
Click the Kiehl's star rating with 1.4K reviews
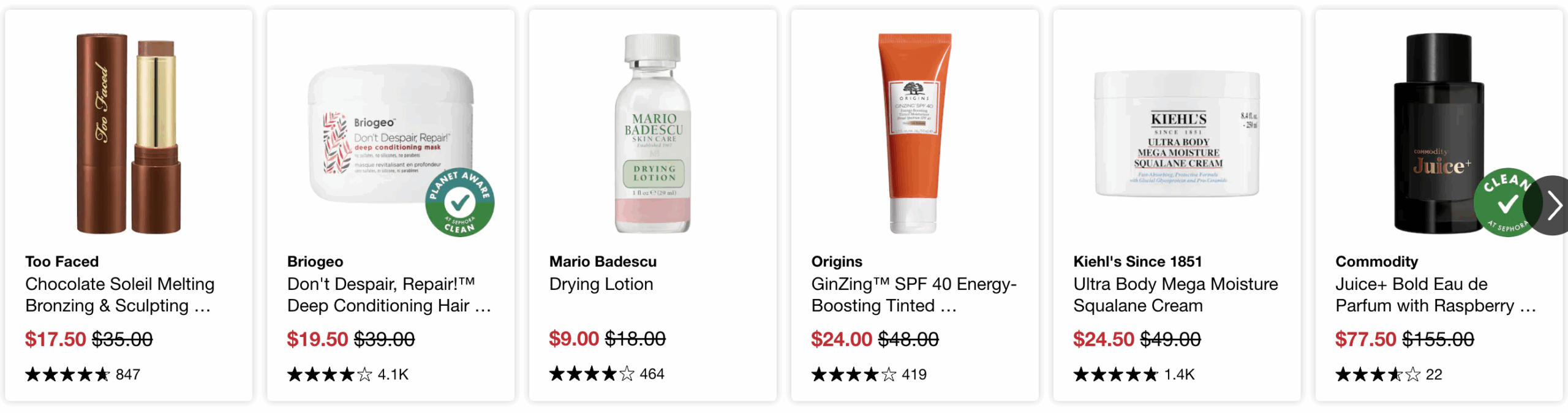pos(1133,374)
